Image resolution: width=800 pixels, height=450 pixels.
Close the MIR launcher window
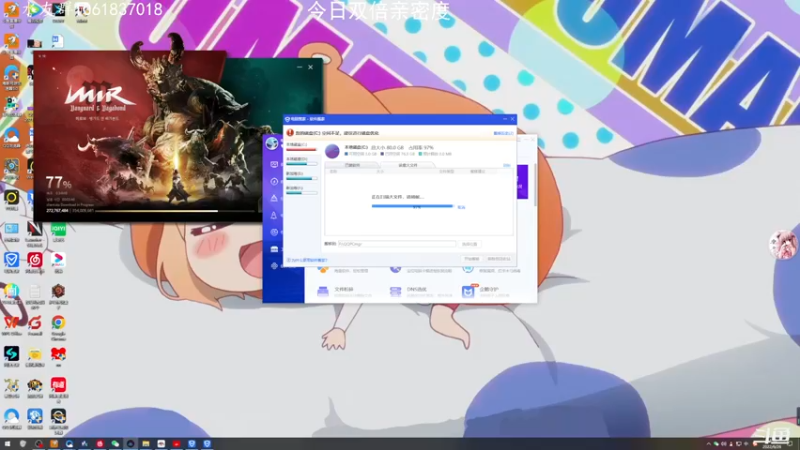click(310, 67)
